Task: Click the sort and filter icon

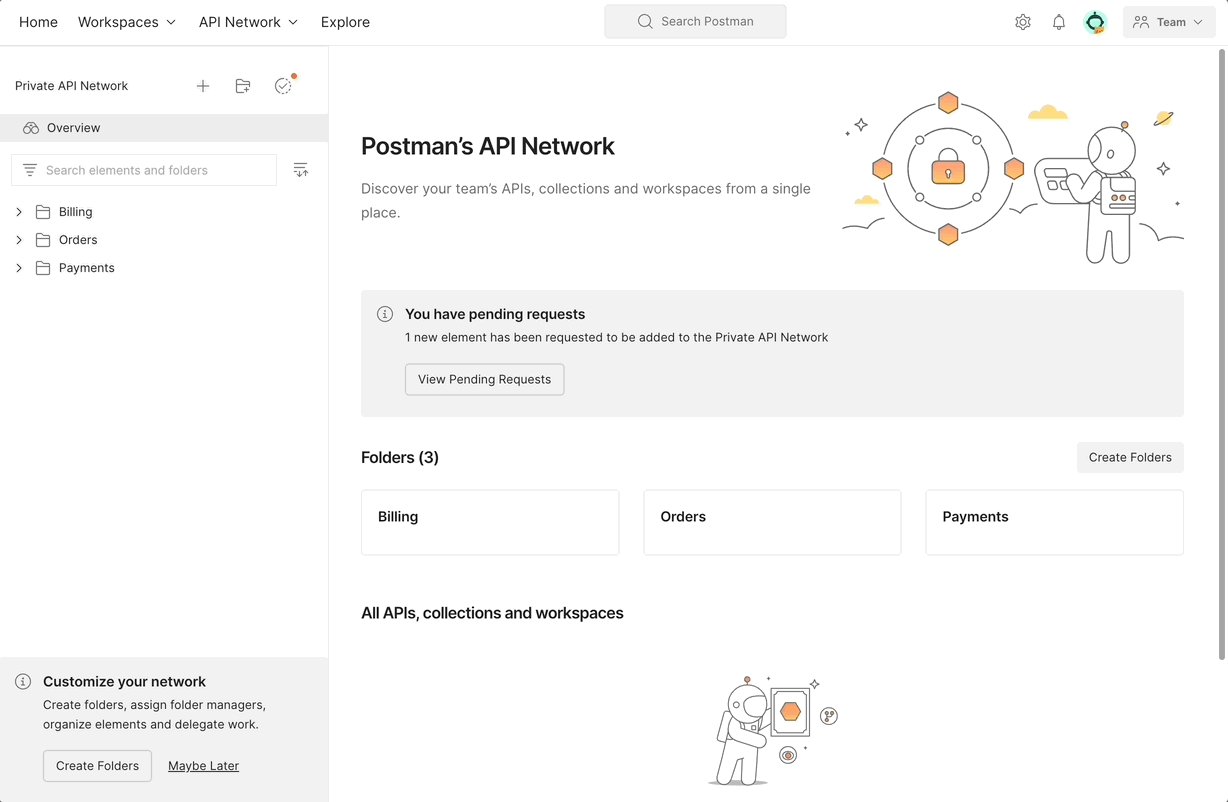Action: click(x=301, y=169)
